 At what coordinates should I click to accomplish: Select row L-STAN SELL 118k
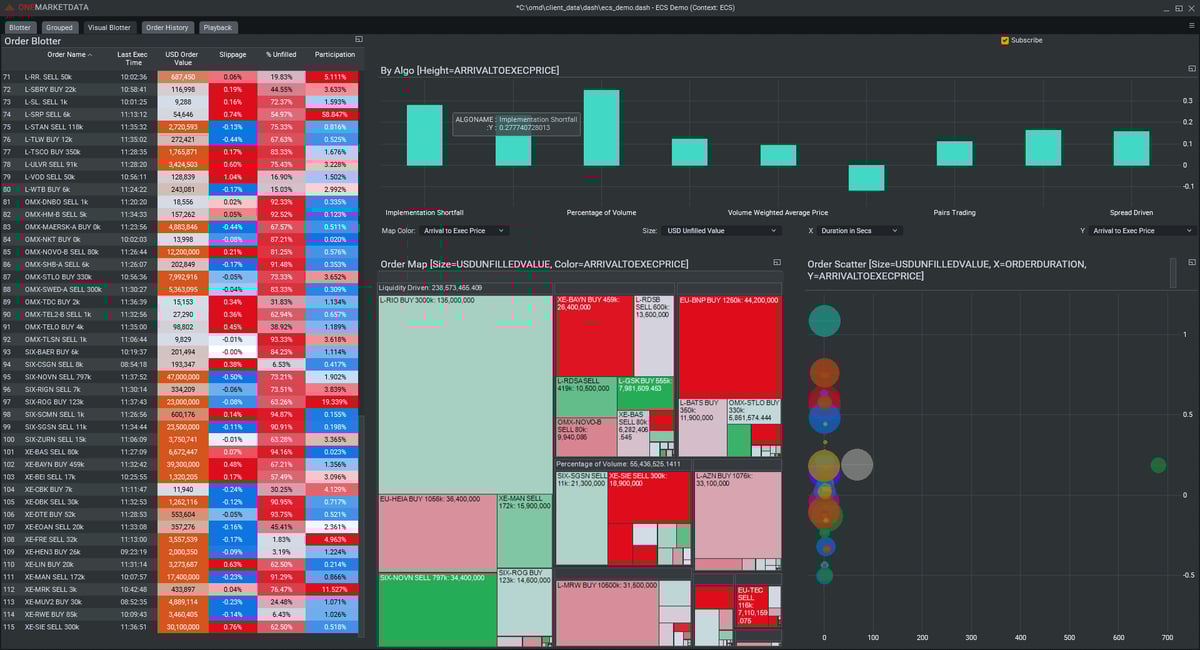pos(181,127)
